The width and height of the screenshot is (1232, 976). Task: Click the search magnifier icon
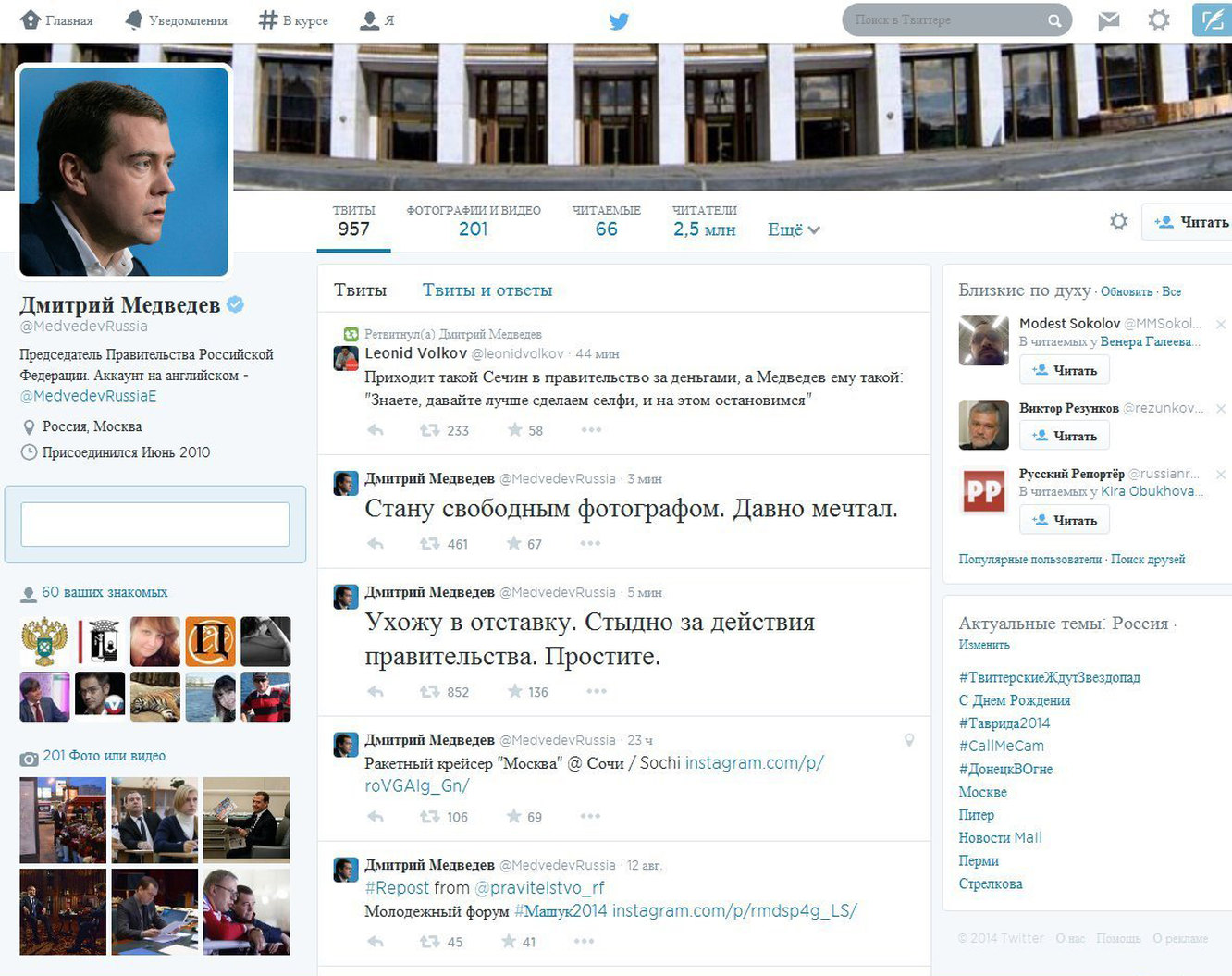point(1054,20)
